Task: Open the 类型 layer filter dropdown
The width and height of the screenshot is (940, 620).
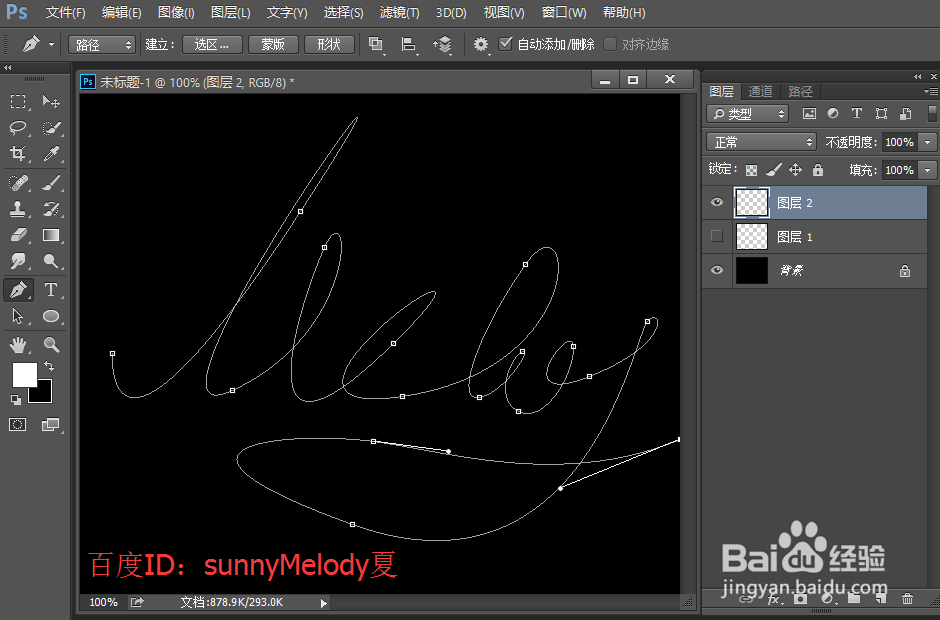Action: (x=747, y=113)
